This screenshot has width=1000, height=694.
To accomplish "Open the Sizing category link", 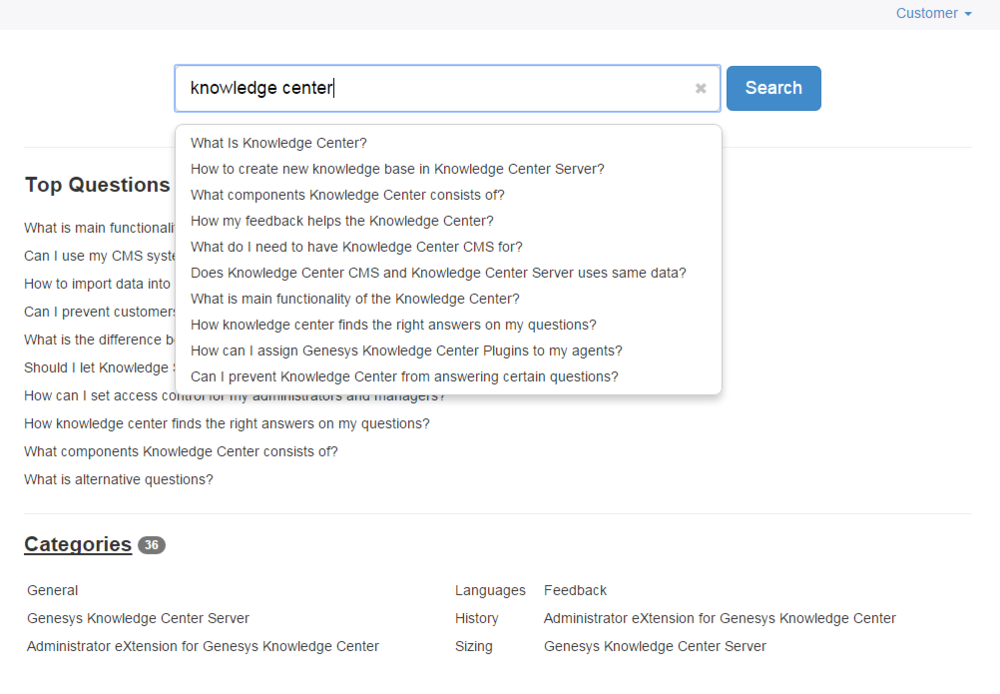I will pyautogui.click(x=473, y=647).
